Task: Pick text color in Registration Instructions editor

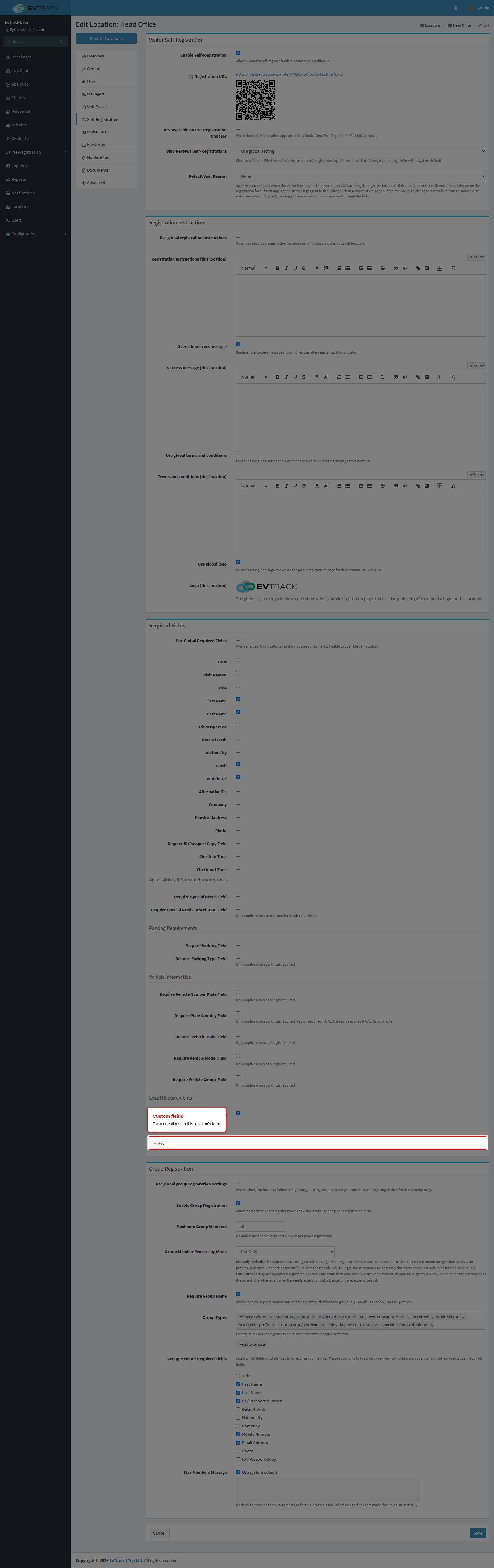Action: [x=317, y=269]
